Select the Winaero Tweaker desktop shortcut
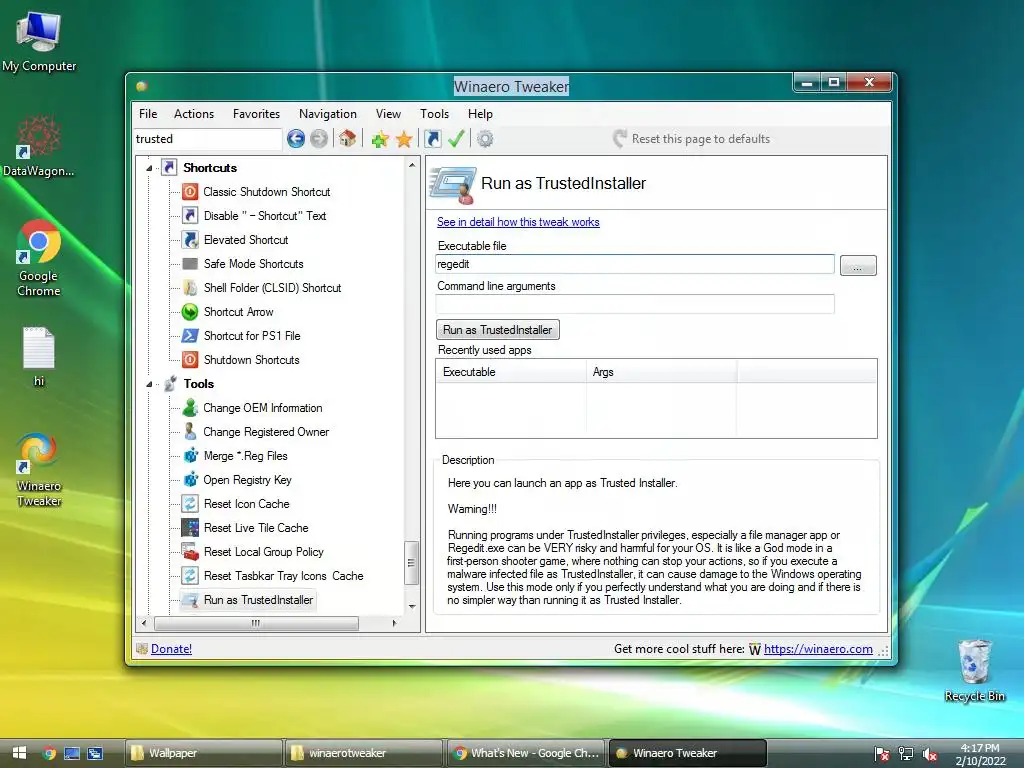Screen dimensions: 1024x768 tap(39, 470)
